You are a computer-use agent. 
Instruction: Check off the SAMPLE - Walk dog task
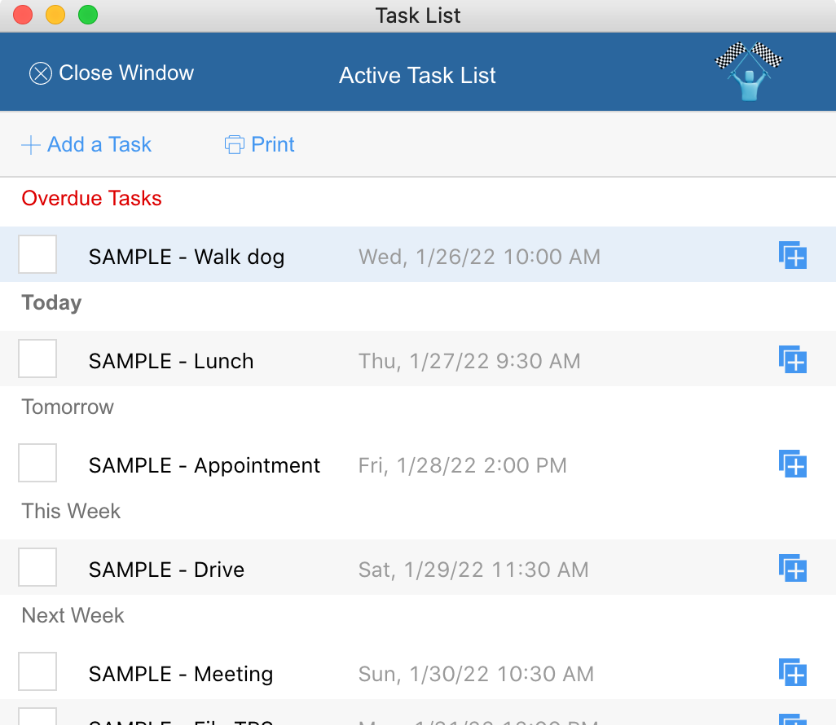pyautogui.click(x=38, y=254)
